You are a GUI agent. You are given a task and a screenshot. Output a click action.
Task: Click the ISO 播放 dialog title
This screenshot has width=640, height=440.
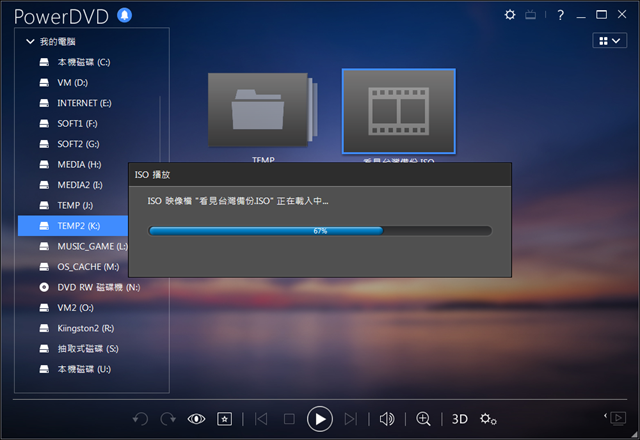point(153,175)
